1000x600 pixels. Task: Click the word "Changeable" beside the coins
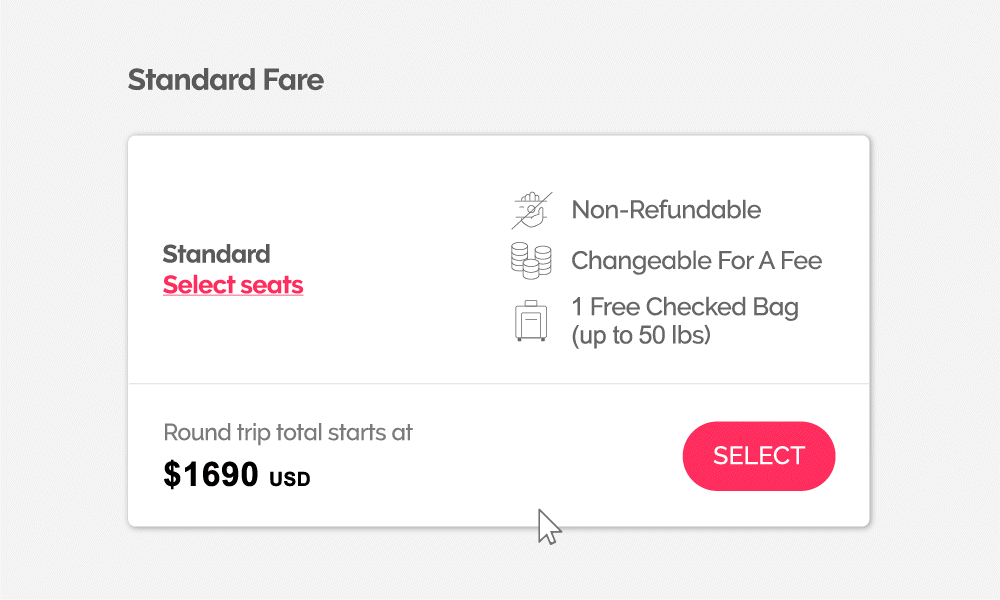click(x=633, y=261)
